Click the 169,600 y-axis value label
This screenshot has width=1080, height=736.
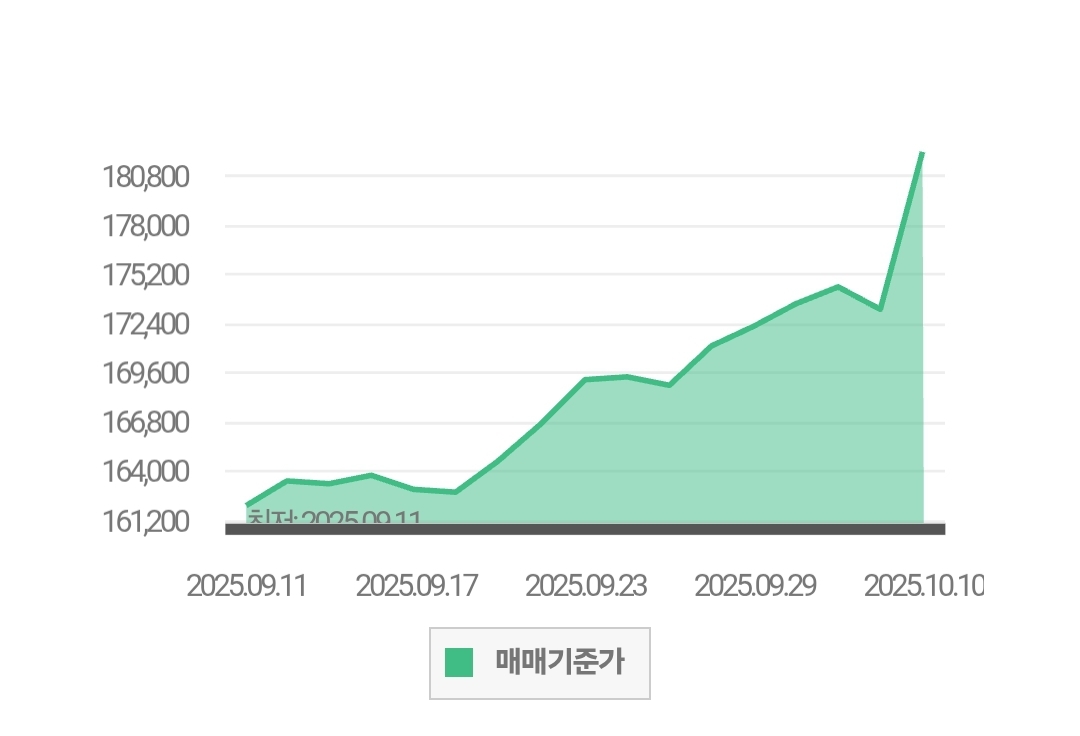tap(146, 373)
